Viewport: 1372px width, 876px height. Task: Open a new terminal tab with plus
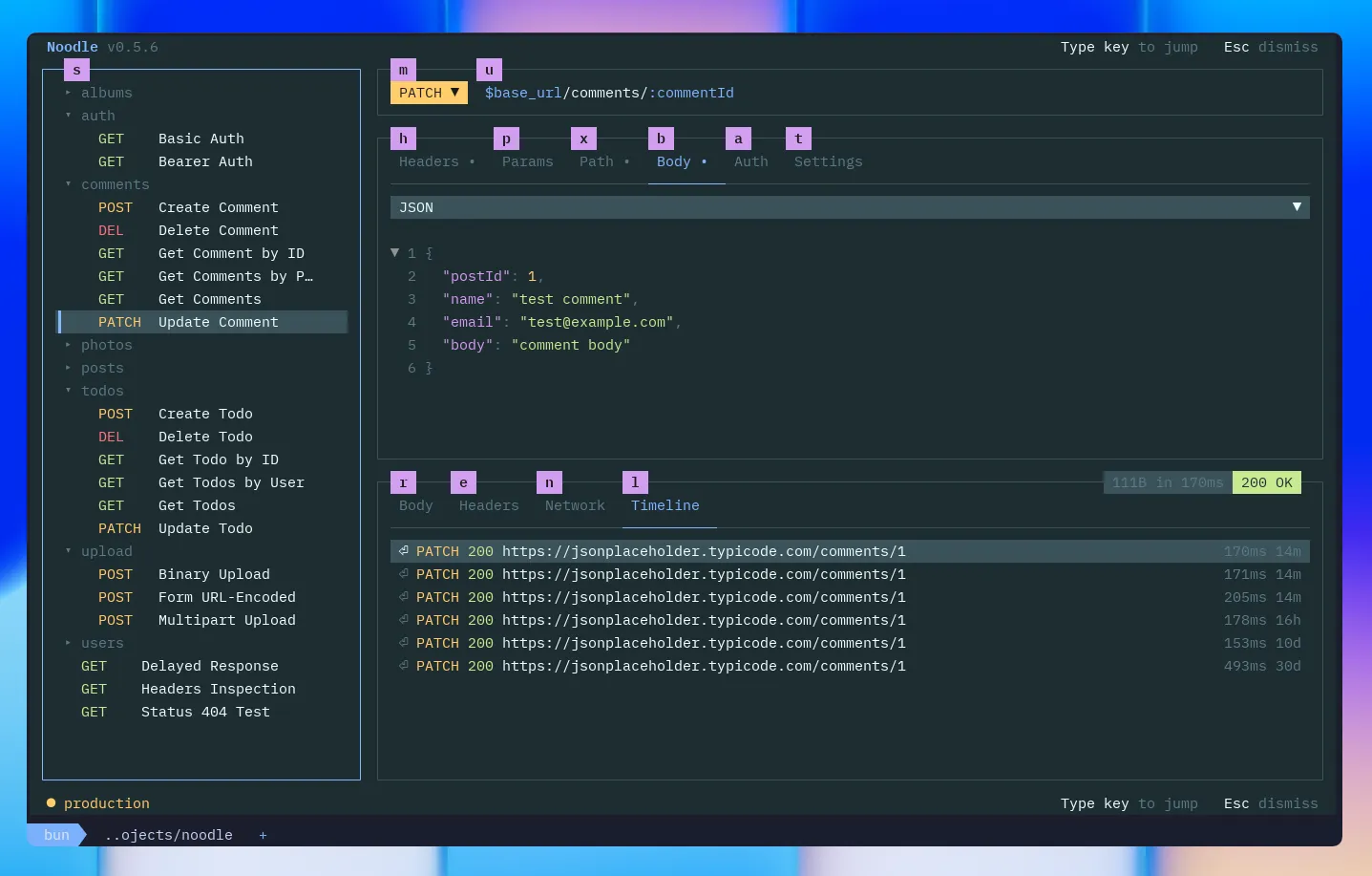coord(263,835)
